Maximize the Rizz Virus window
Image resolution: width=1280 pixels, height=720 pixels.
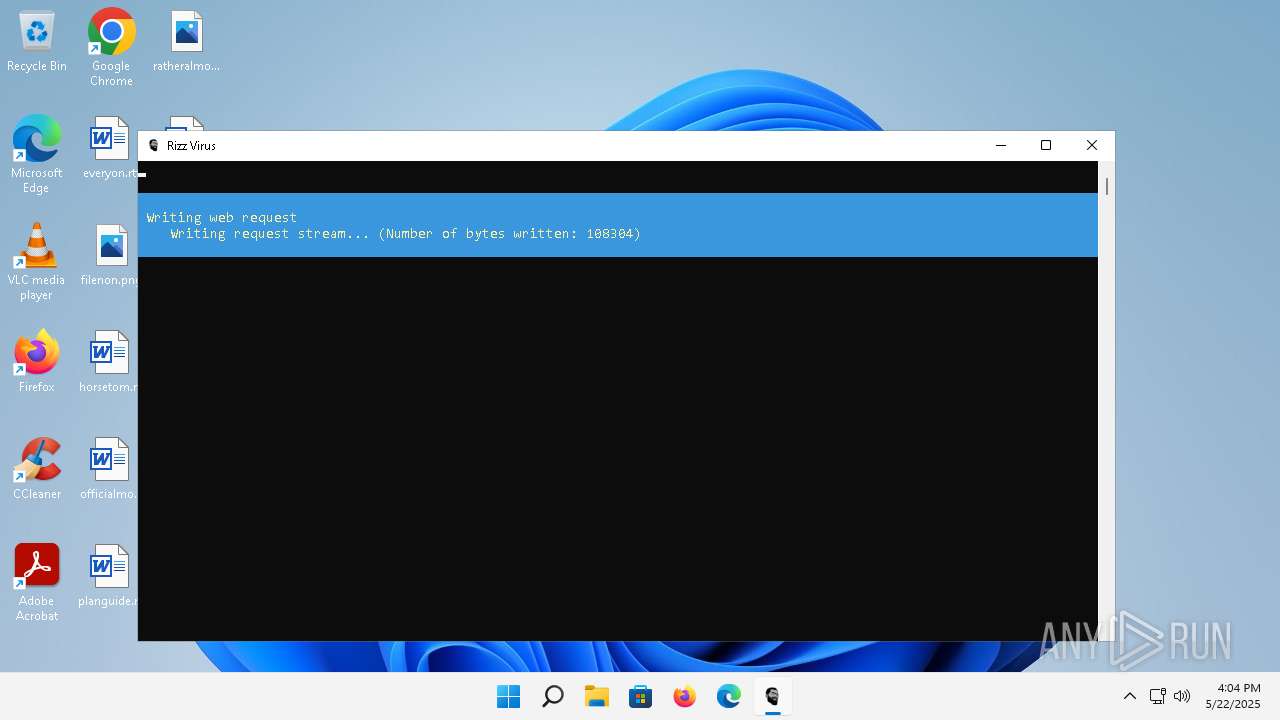click(x=1046, y=146)
